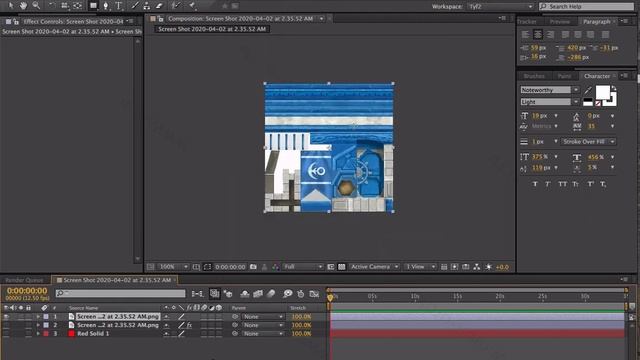Select the Pen tool
640x360 pixels.
tap(106, 6)
